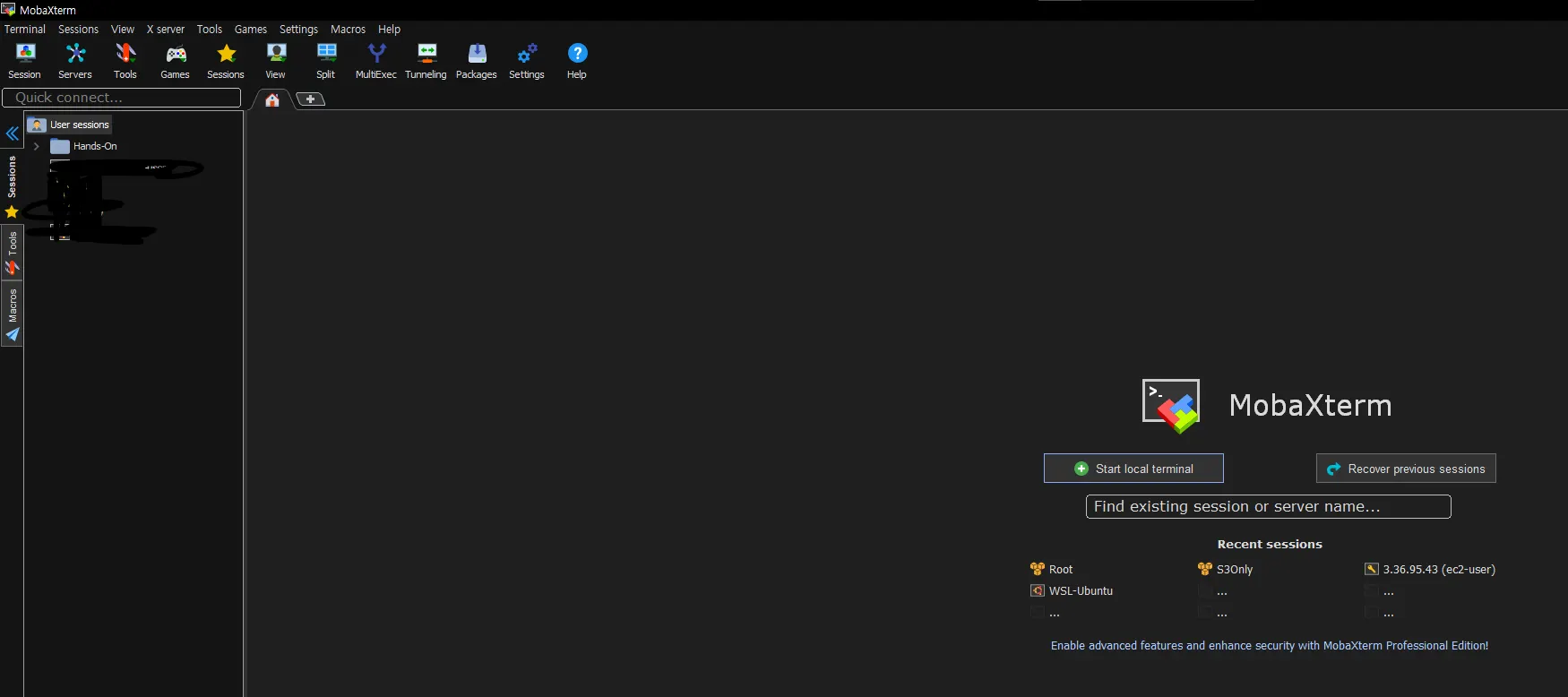Open the Macros menu
This screenshot has width=1568, height=697.
coord(348,30)
